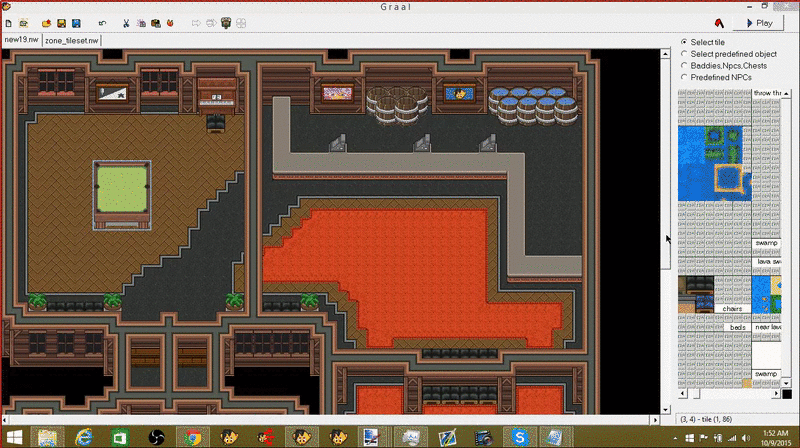The width and height of the screenshot is (800, 448).
Task: Start the level with Play button
Action: click(759, 23)
